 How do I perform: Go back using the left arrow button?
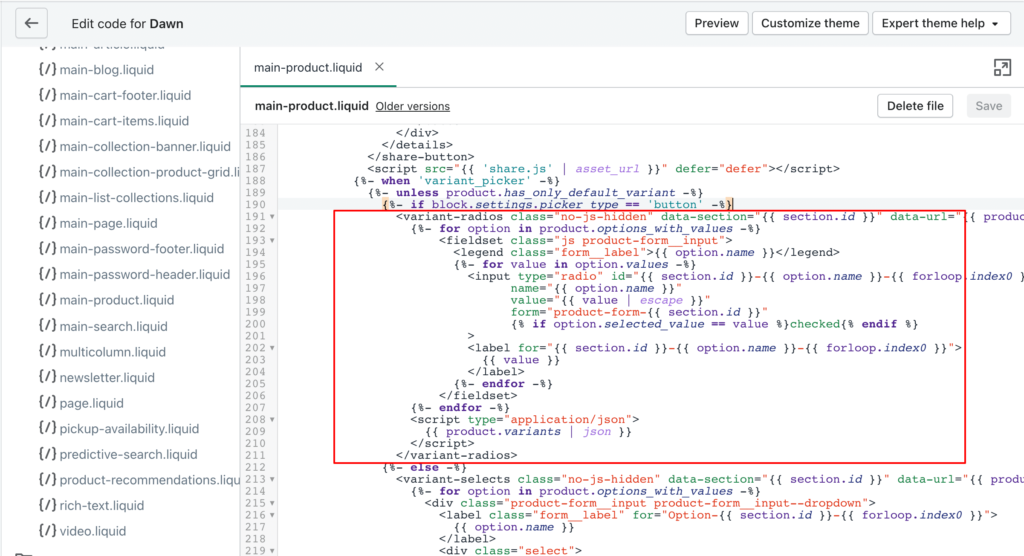31,24
